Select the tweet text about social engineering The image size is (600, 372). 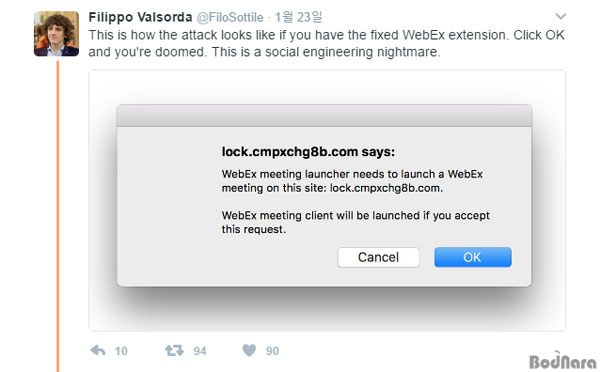(326, 43)
